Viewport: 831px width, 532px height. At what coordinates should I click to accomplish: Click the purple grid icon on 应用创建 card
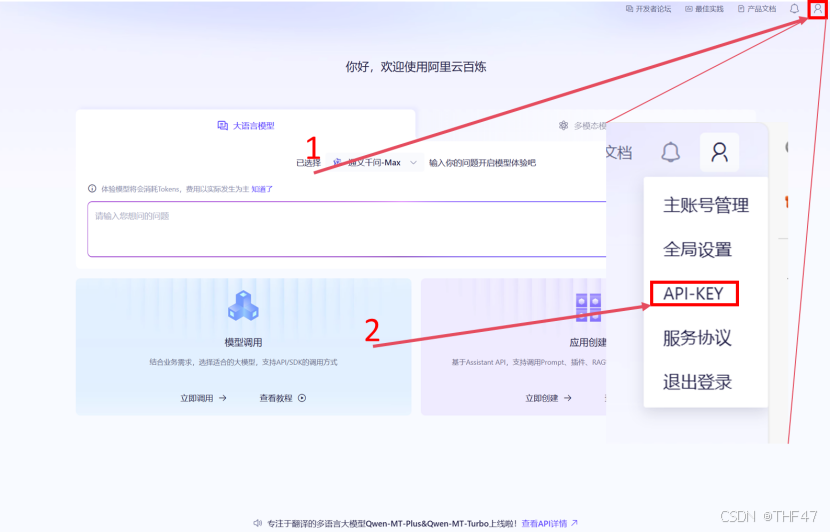point(588,308)
